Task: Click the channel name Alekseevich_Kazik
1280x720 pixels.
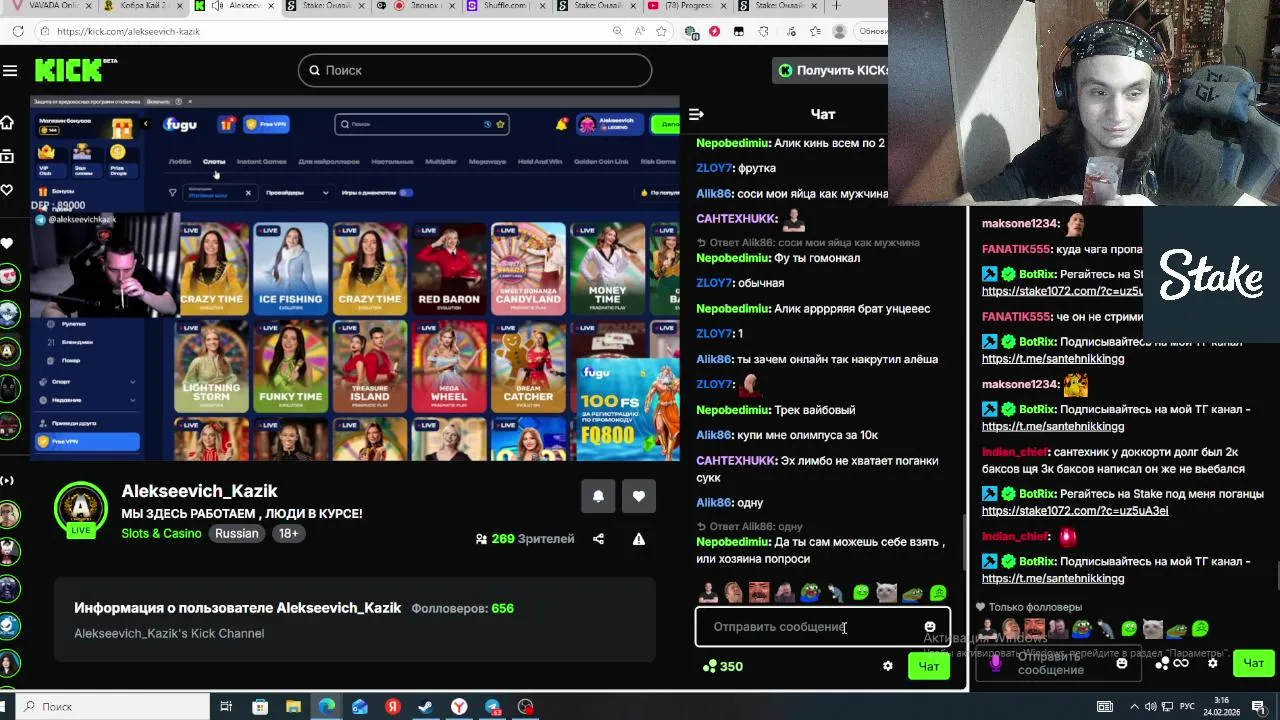Action: 199,491
